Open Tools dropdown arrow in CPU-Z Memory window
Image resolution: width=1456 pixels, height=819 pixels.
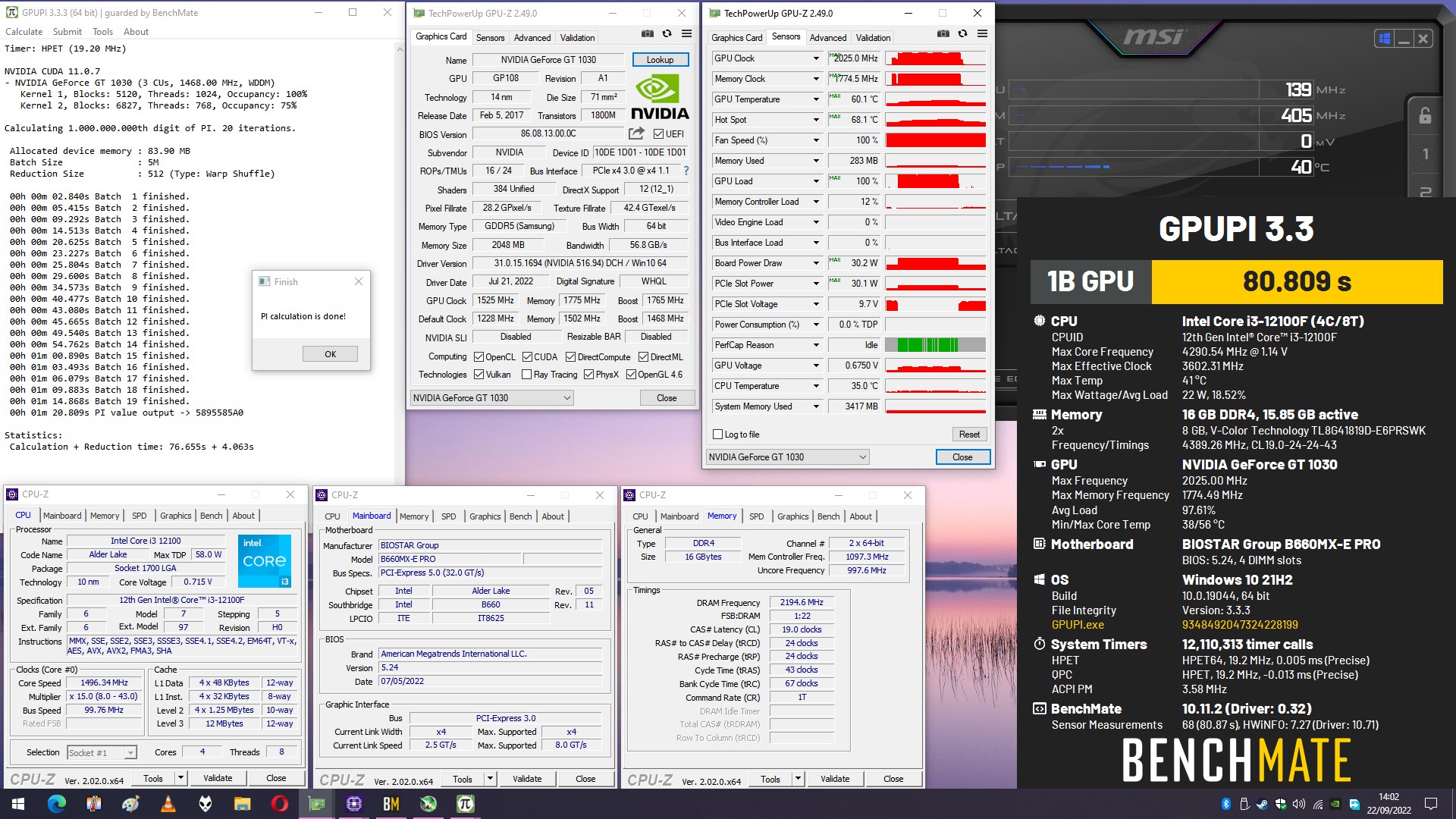(x=798, y=779)
